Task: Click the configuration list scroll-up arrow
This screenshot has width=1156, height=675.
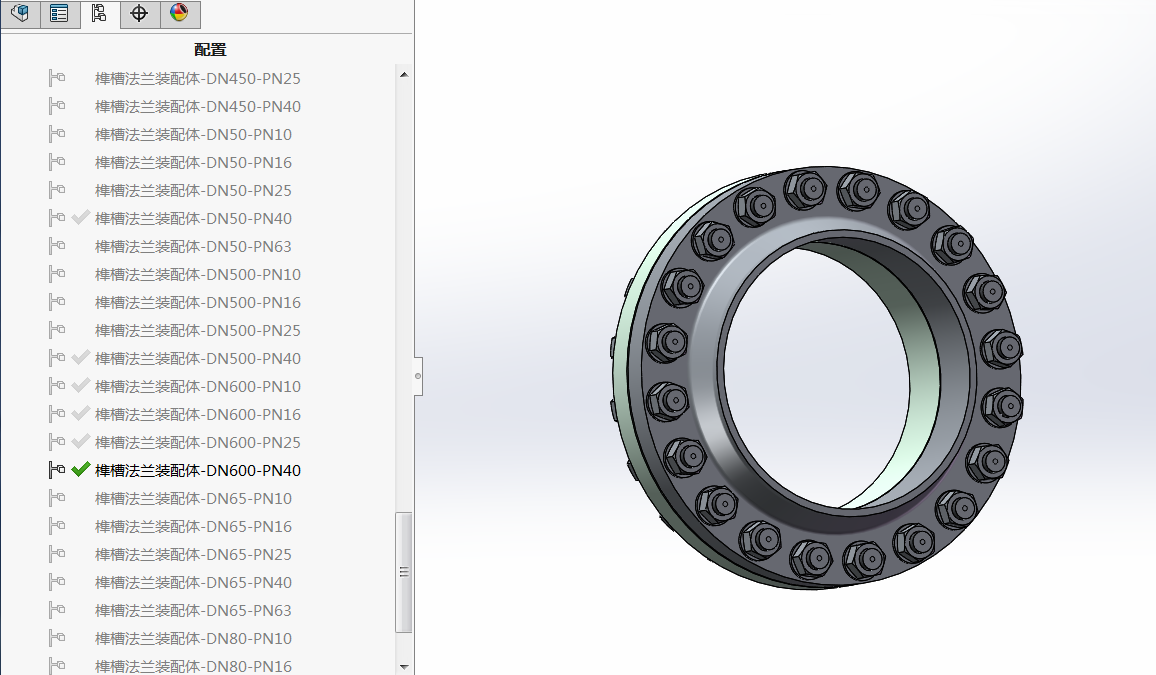Action: tap(403, 74)
